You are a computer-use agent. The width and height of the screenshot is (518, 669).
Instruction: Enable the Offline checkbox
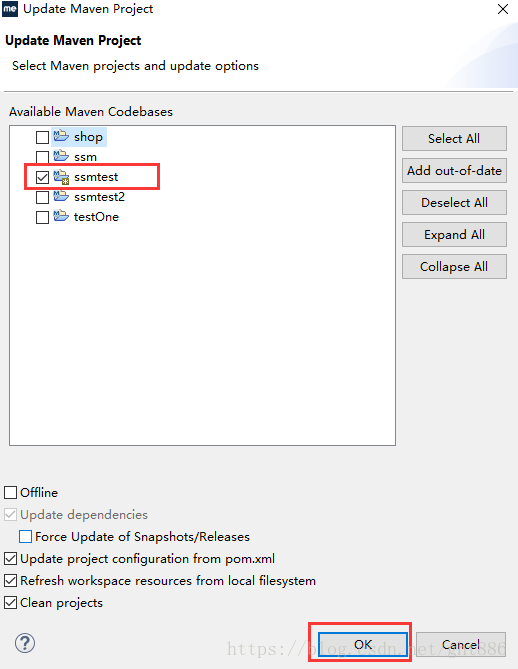(10, 492)
